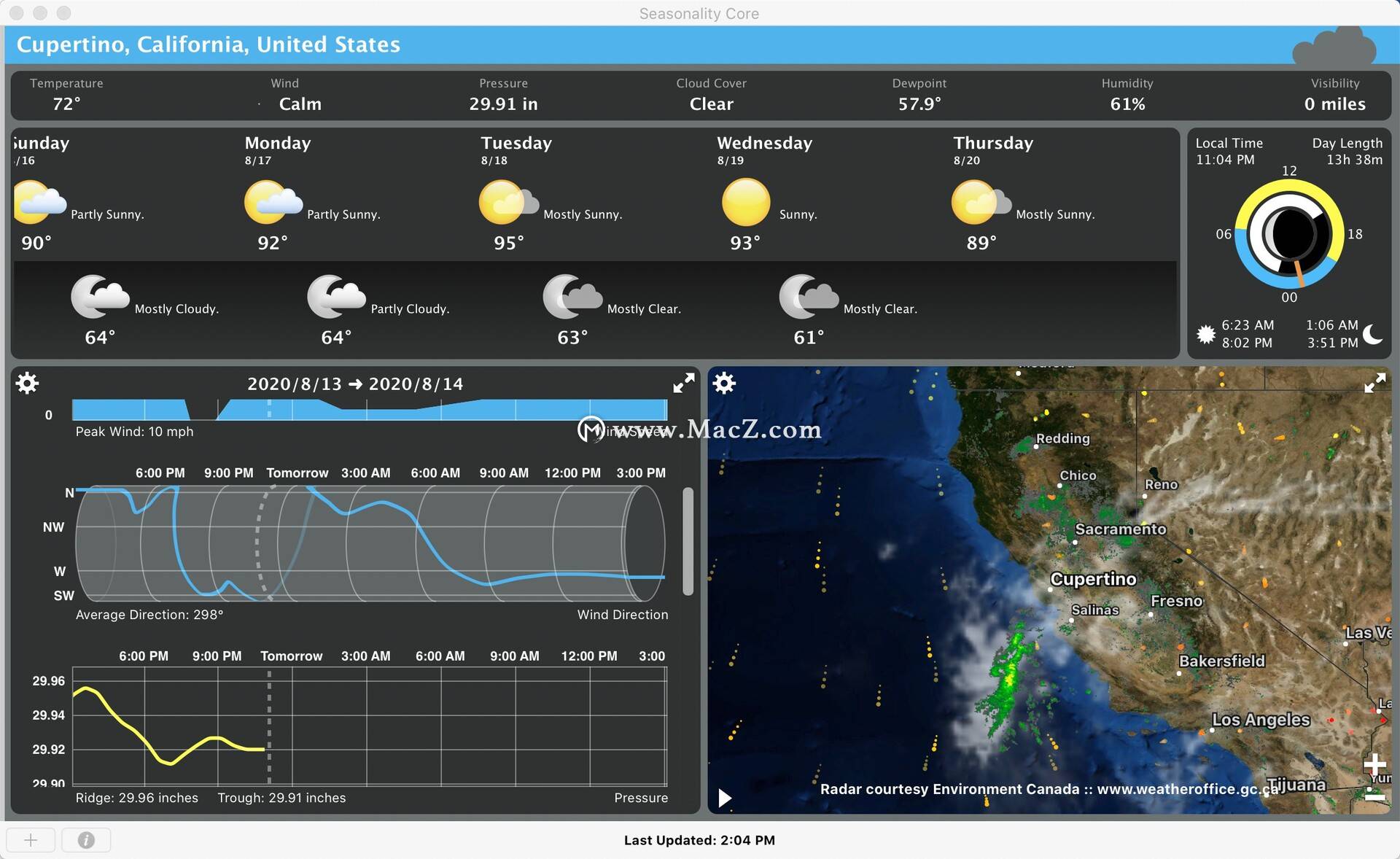Open the radar map settings gear

click(724, 383)
